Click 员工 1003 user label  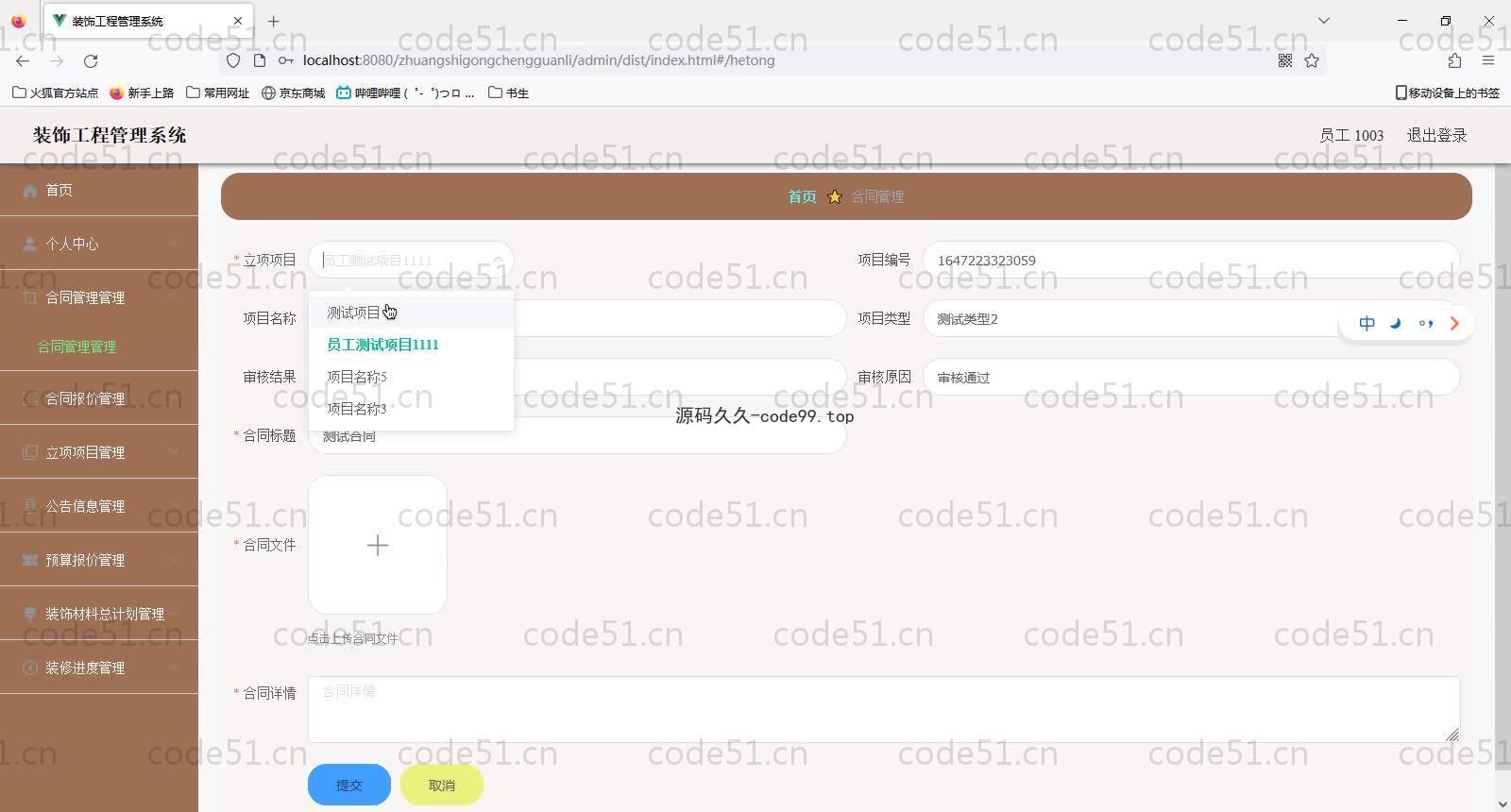(1351, 135)
